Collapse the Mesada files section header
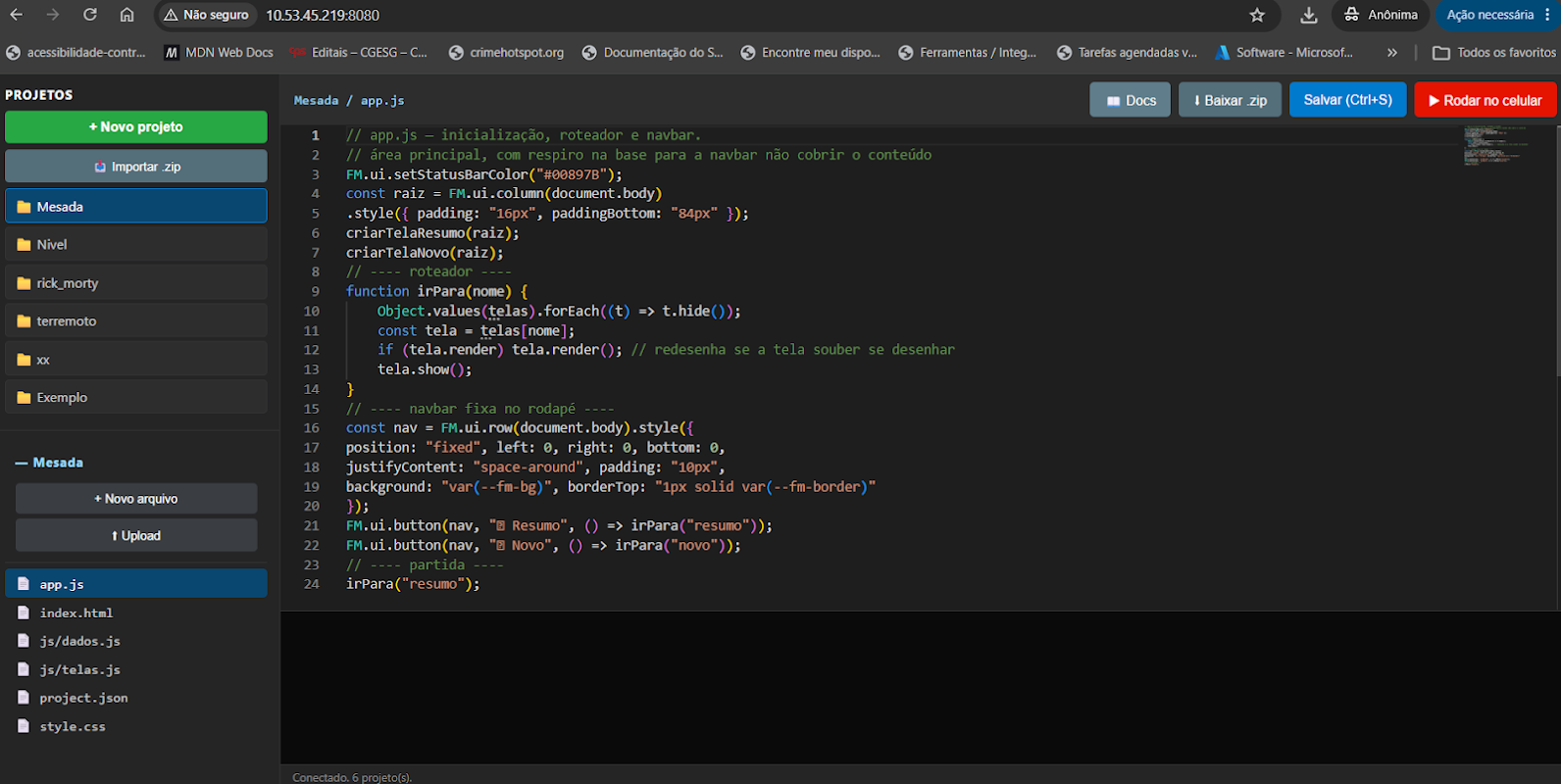Screen dimensions: 1561x784 tap(49, 463)
